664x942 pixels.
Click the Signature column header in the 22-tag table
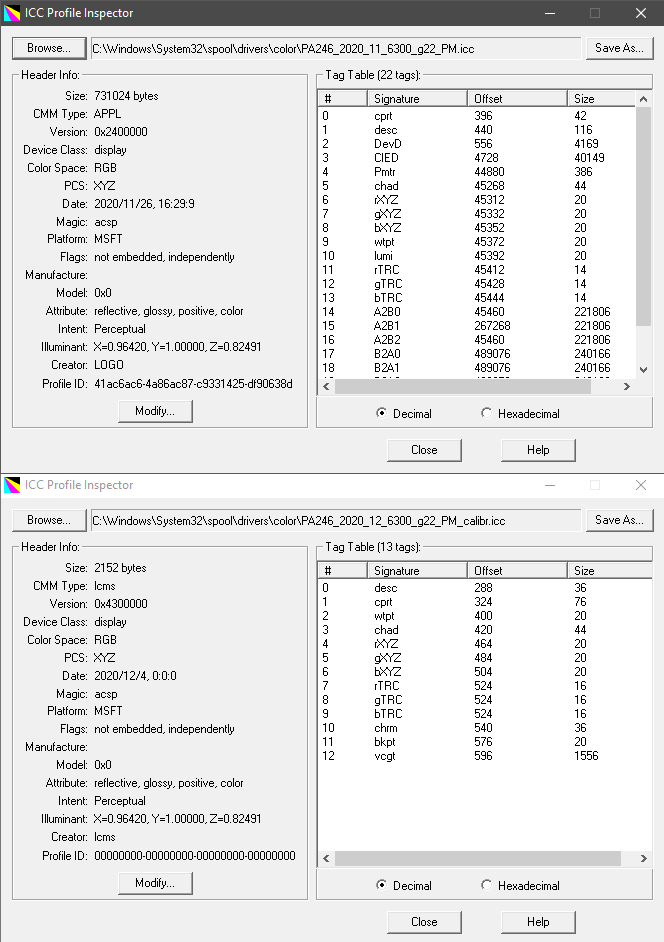pos(416,99)
